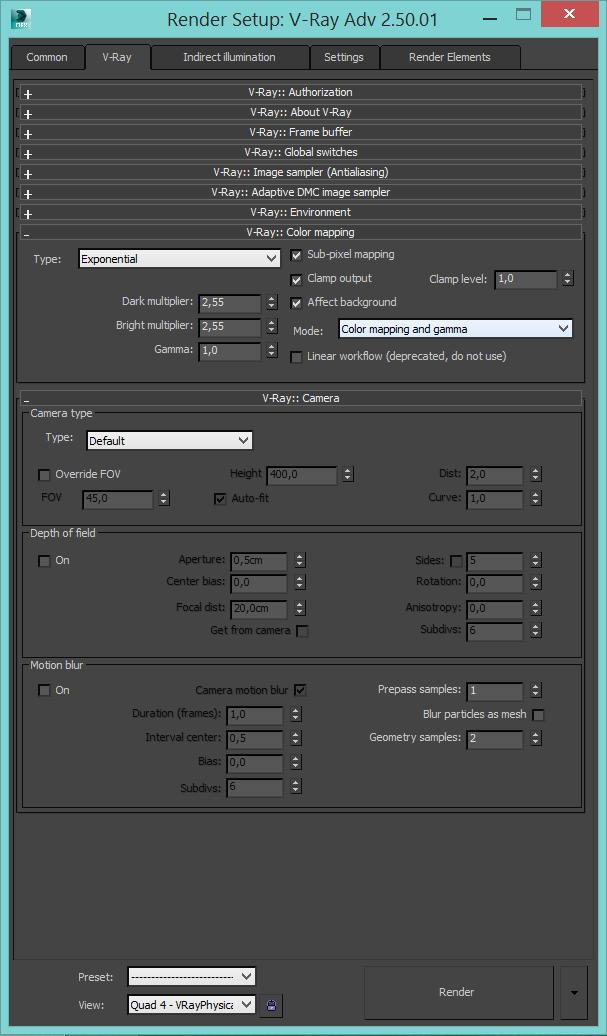Edit the Focal dist value field
Screen dimensions: 607x1036
[x=258, y=607]
